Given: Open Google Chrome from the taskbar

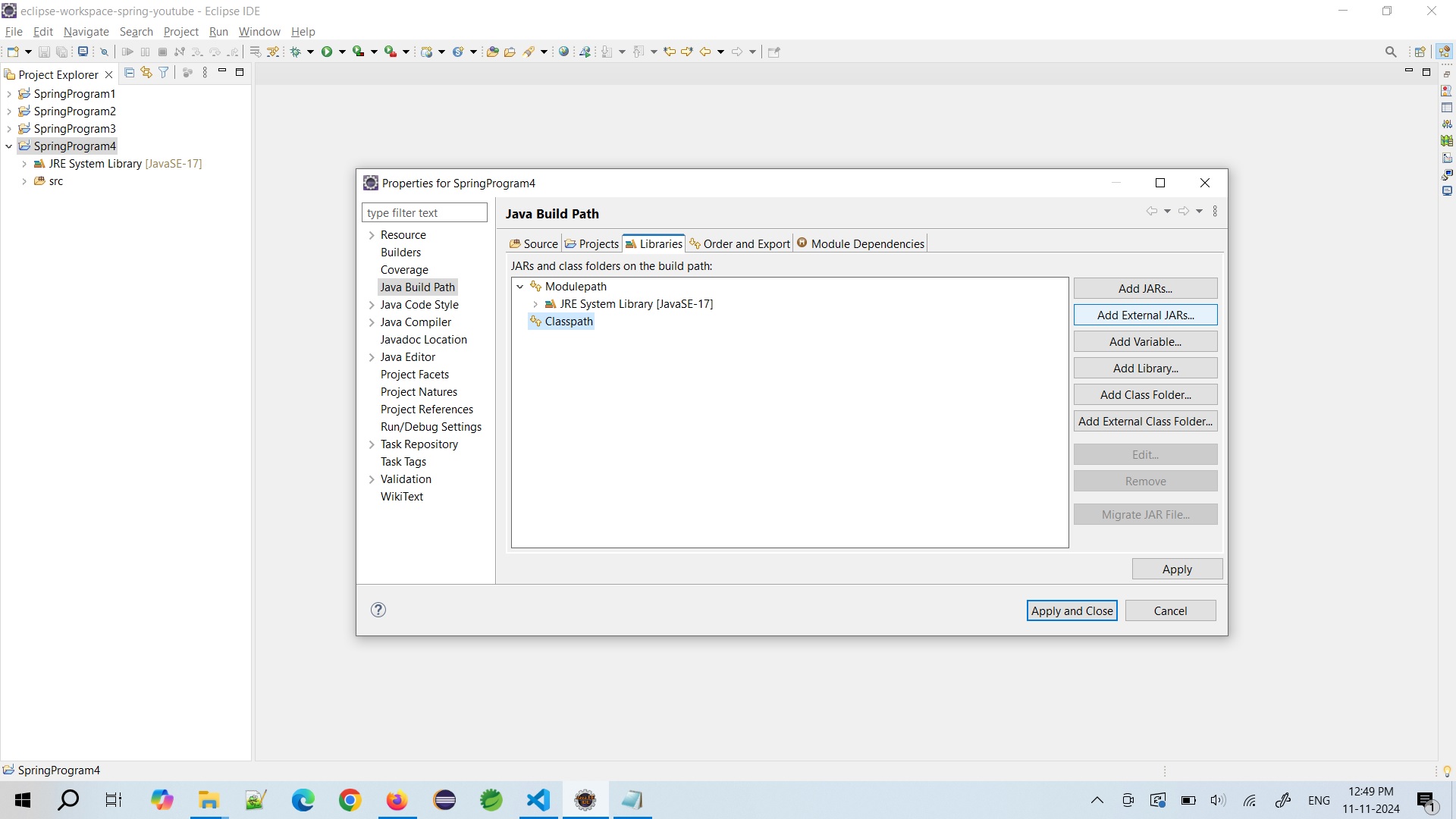Looking at the screenshot, I should 350,800.
